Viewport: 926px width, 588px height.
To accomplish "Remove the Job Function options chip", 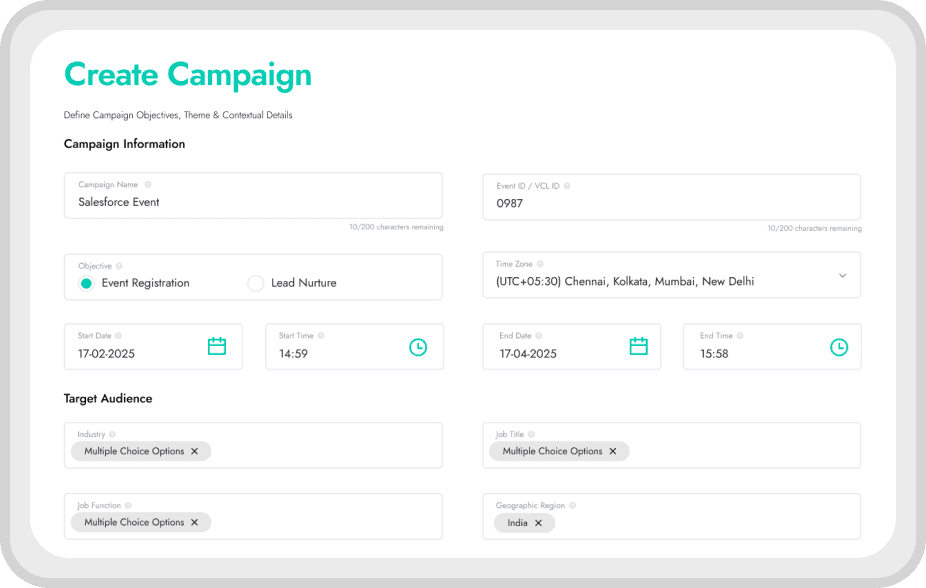I will point(195,523).
